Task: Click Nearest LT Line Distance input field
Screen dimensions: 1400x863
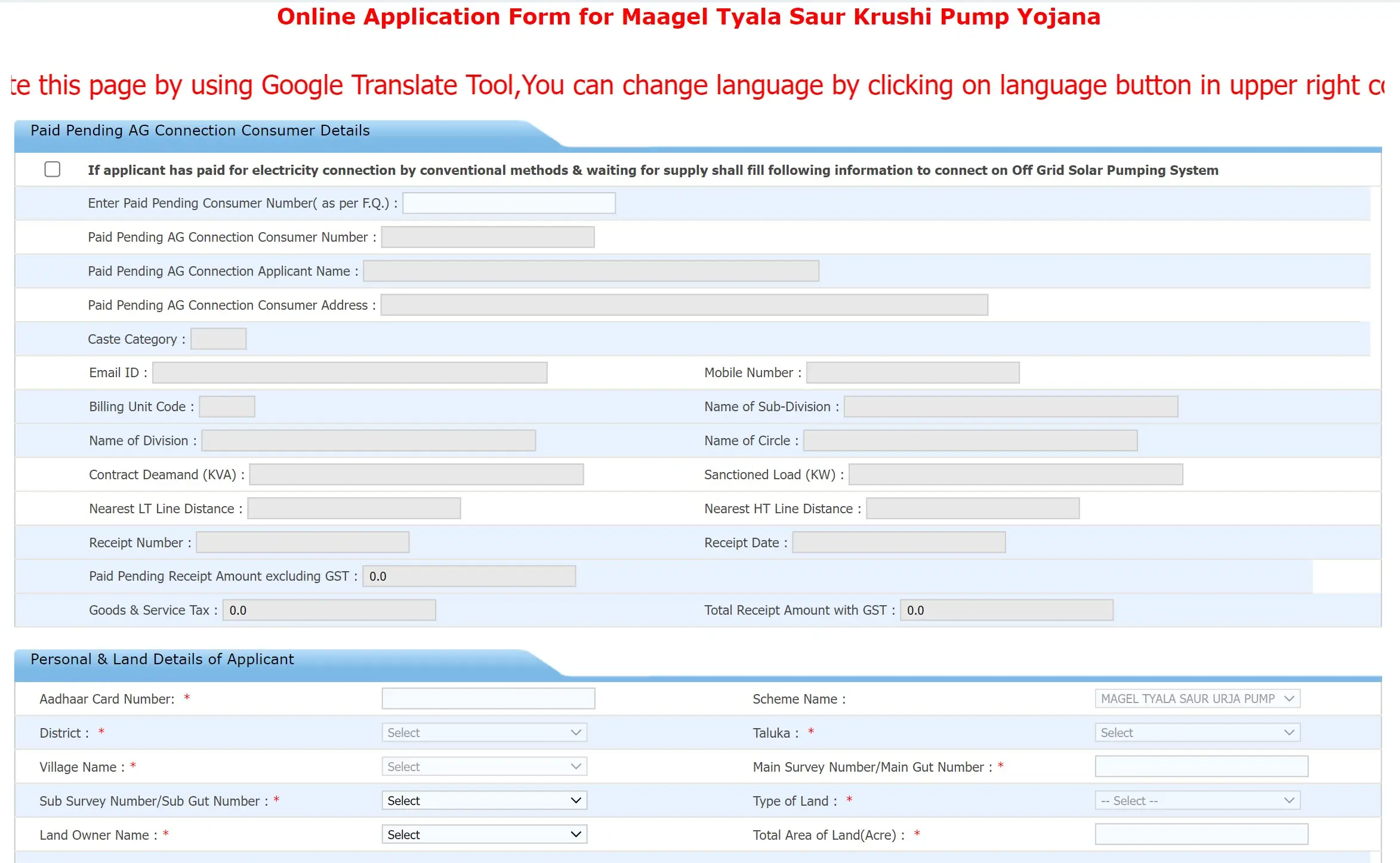Action: click(356, 508)
